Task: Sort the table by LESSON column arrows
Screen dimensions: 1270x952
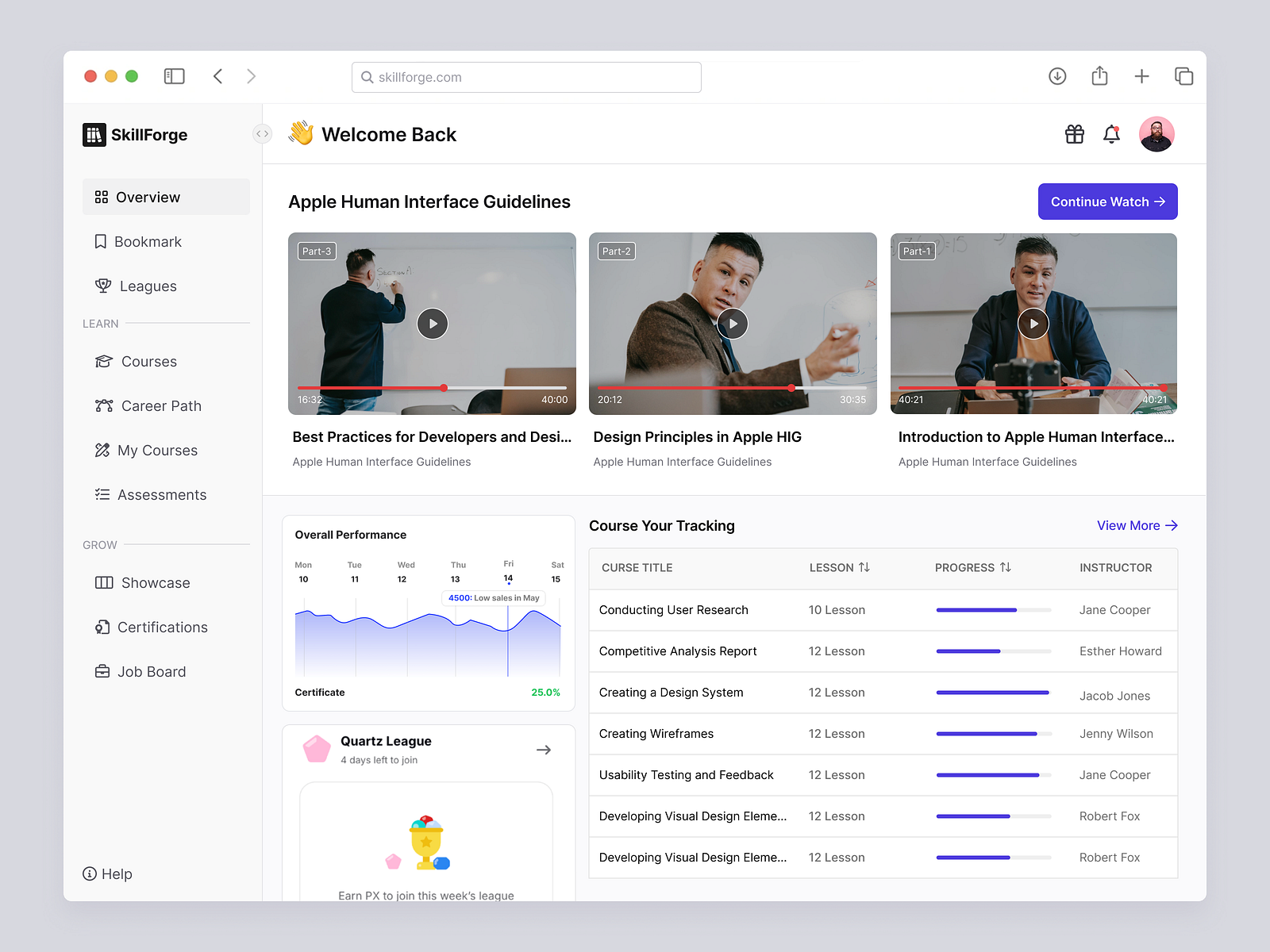Action: (865, 568)
